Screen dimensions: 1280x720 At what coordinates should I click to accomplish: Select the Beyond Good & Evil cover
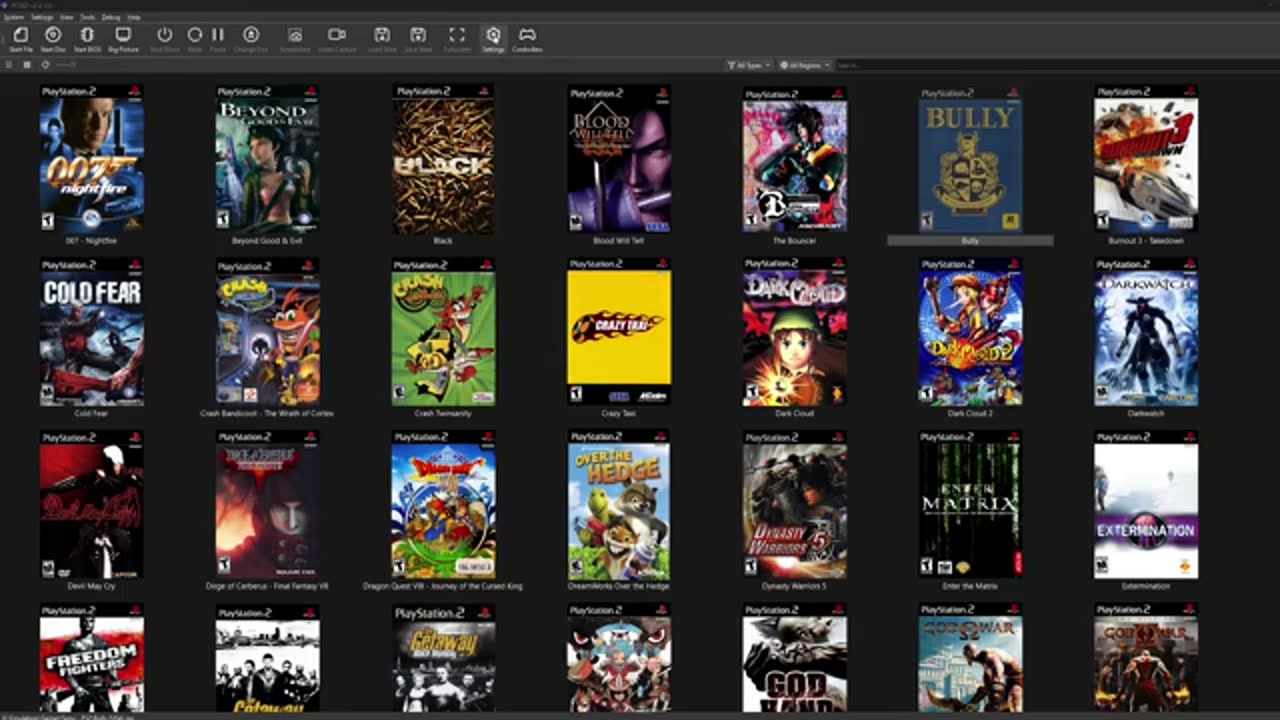click(x=268, y=159)
